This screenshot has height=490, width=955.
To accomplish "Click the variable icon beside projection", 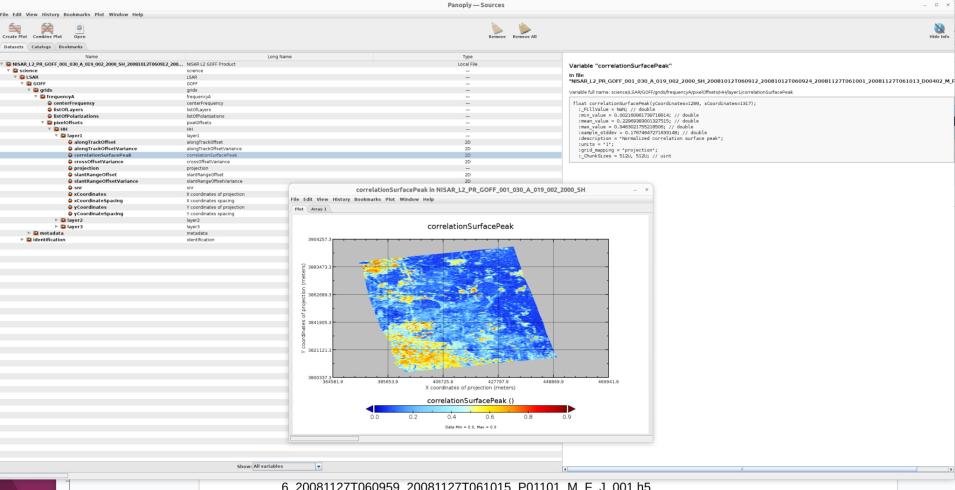I will point(71,168).
